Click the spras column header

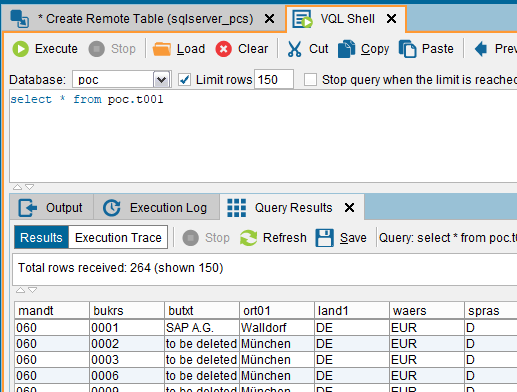(x=491, y=311)
